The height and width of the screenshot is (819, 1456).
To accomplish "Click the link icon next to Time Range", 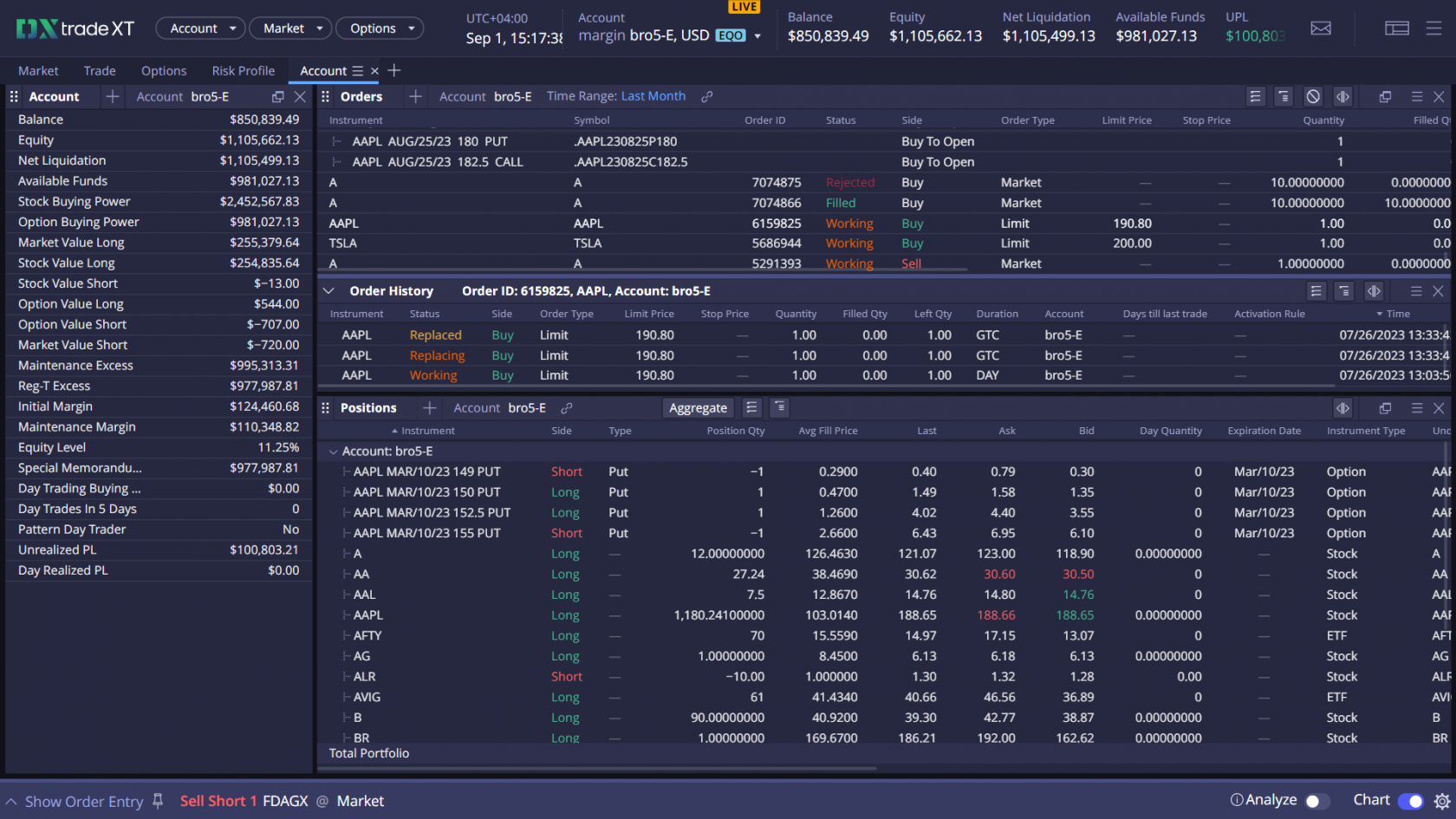I will [706, 96].
